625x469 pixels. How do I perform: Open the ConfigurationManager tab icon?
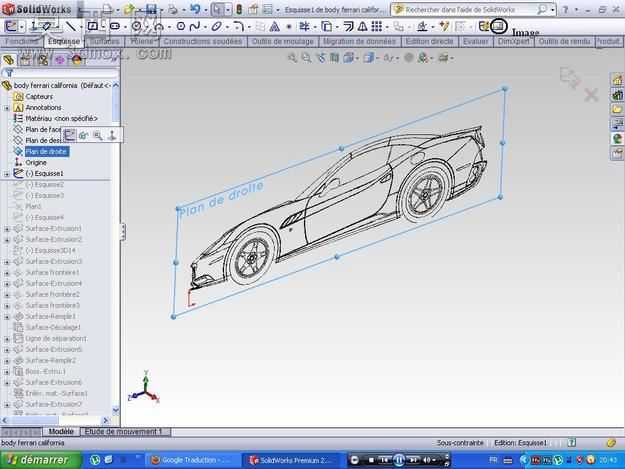pos(43,60)
